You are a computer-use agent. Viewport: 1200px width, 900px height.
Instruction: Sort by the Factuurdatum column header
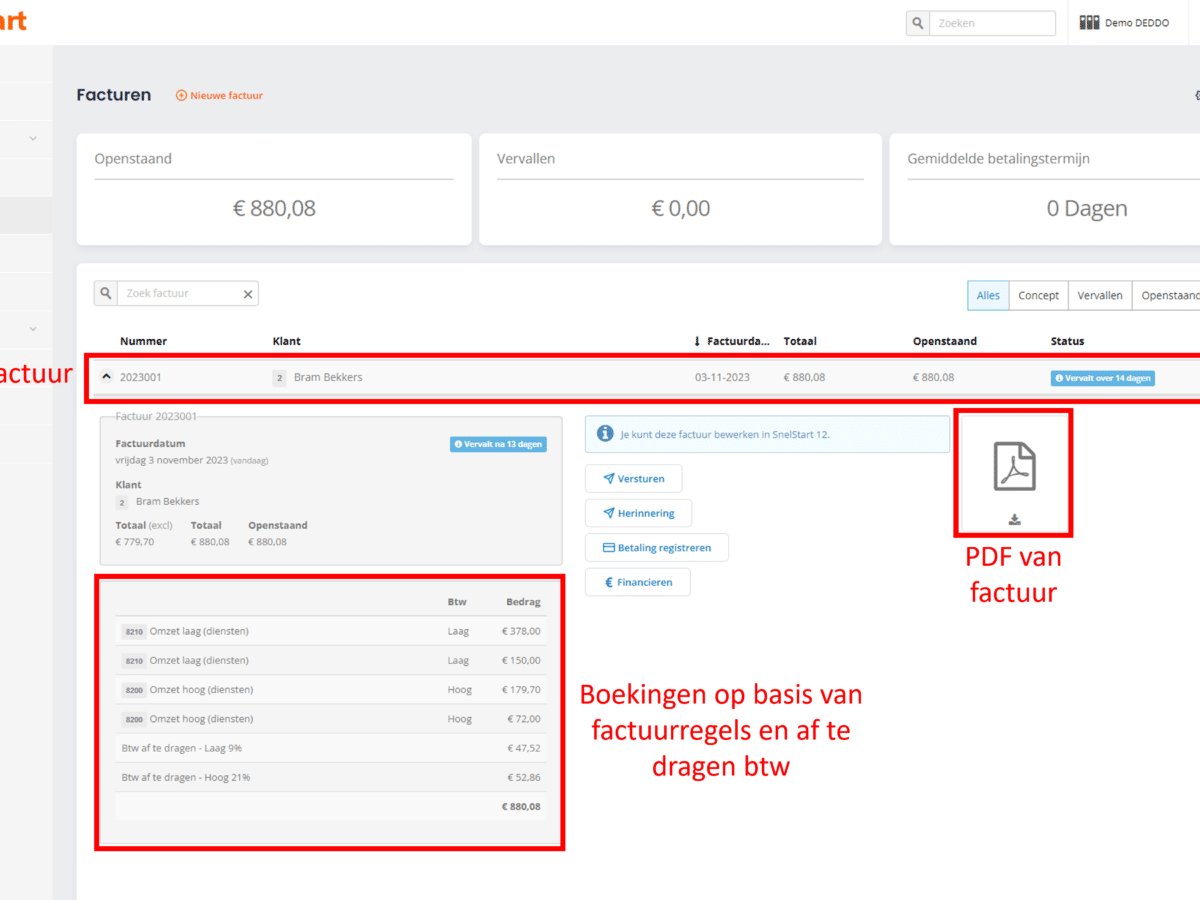coord(736,341)
